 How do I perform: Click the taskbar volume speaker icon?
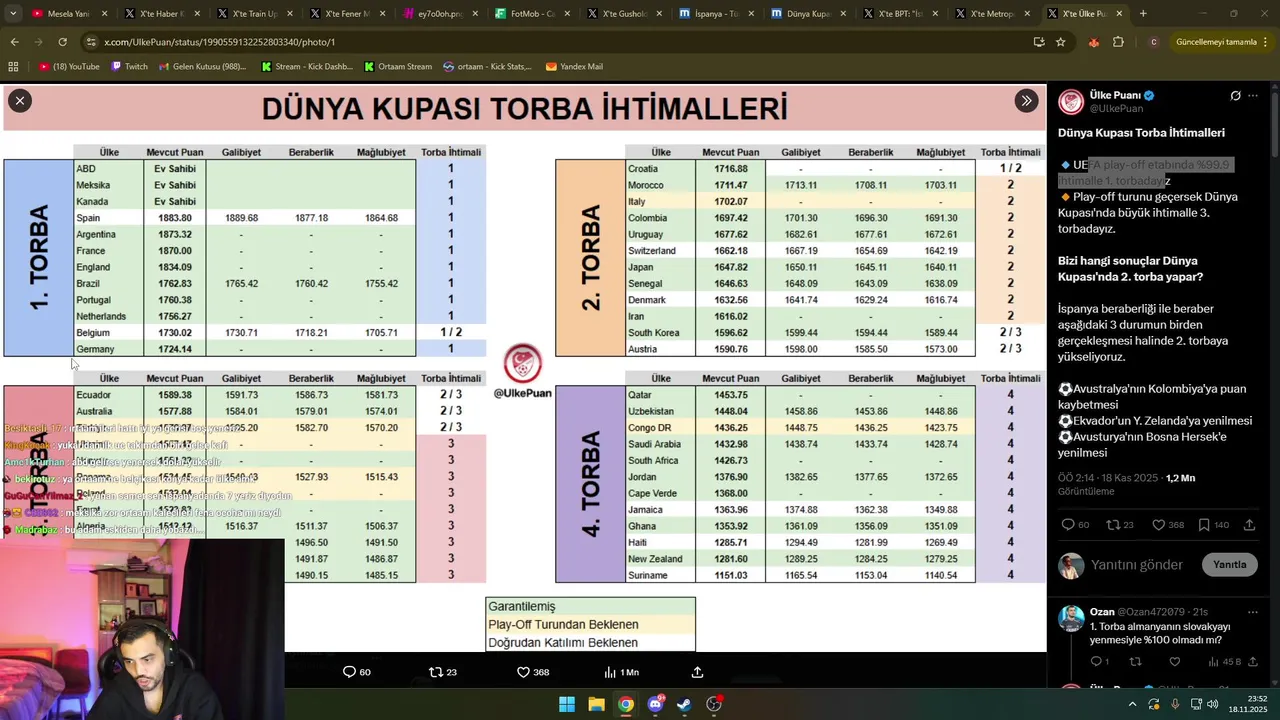(1212, 704)
